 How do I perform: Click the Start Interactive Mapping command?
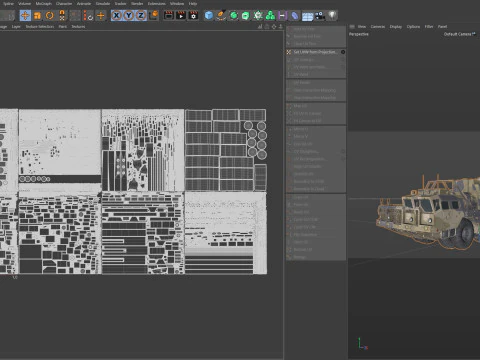[315, 90]
